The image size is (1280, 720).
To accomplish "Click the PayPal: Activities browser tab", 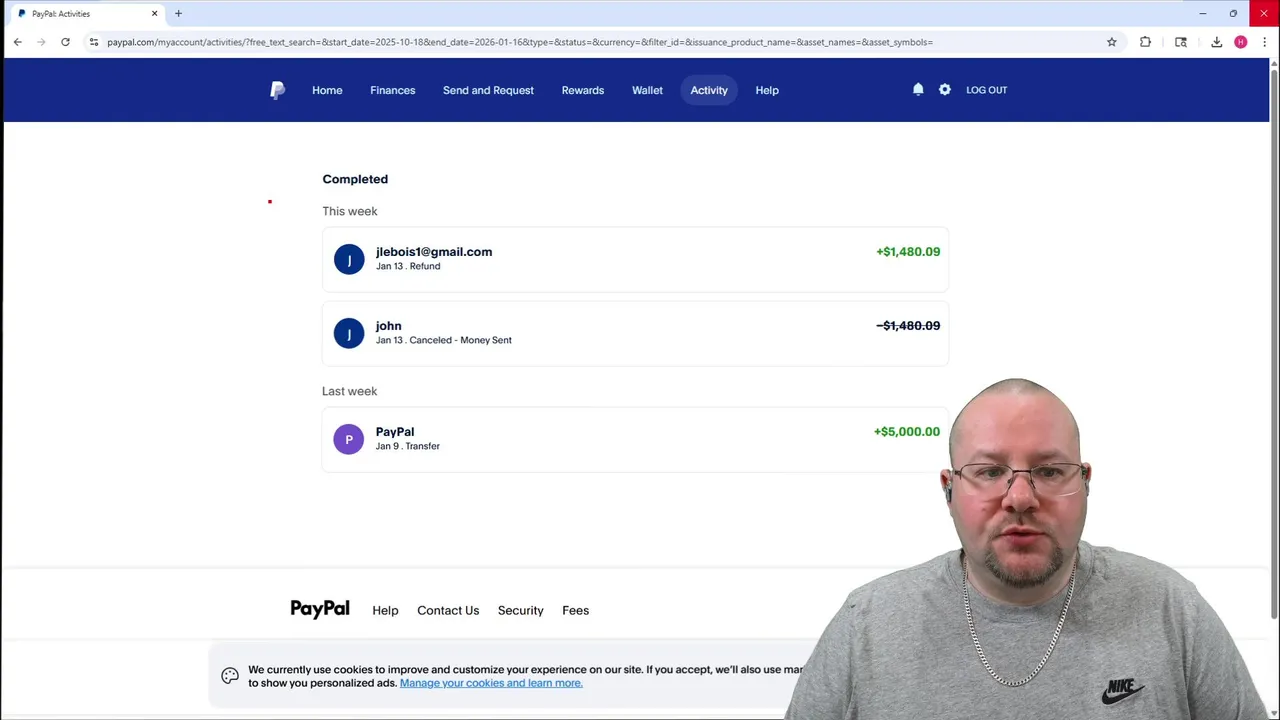I will pyautogui.click(x=88, y=14).
